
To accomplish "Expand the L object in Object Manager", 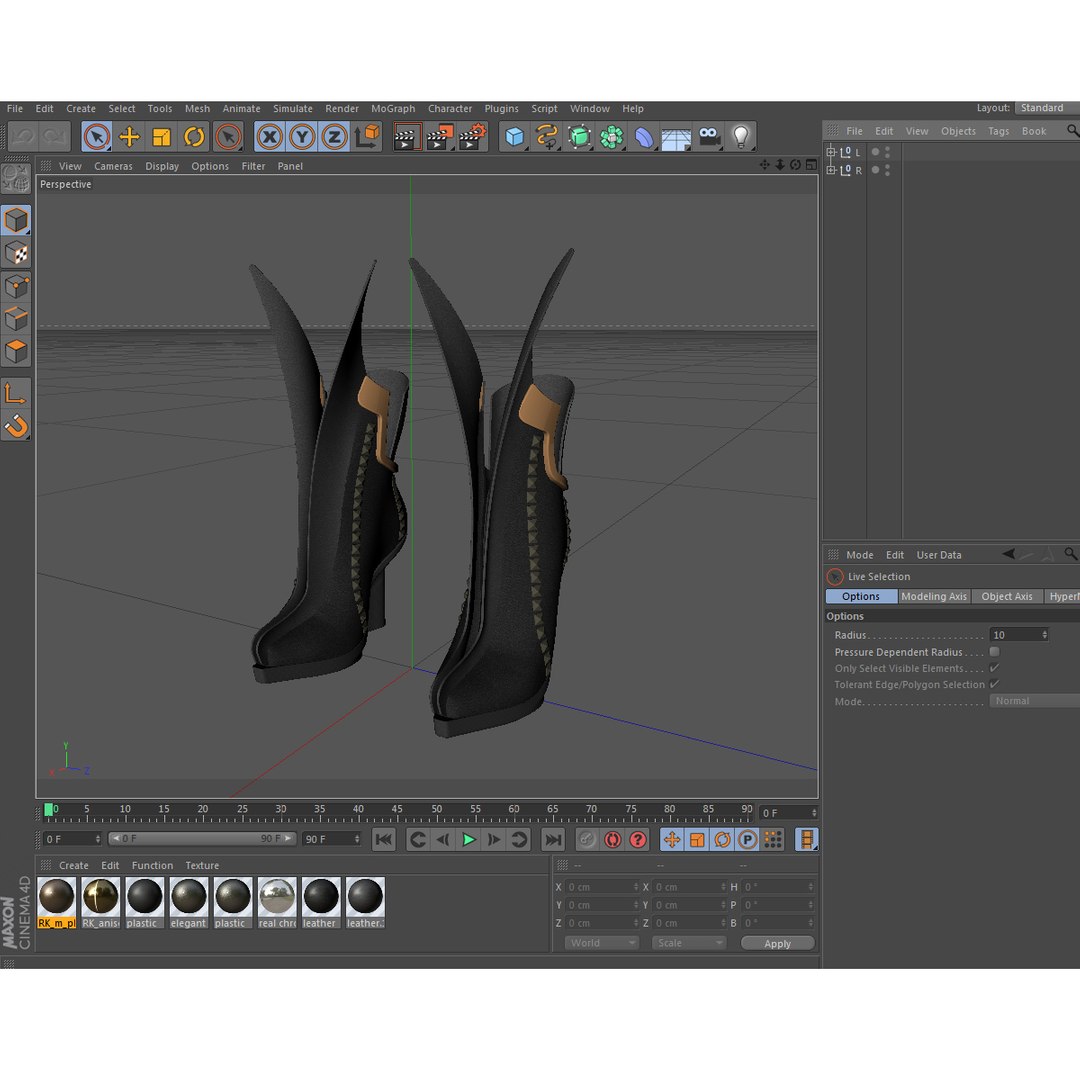I will [x=831, y=152].
